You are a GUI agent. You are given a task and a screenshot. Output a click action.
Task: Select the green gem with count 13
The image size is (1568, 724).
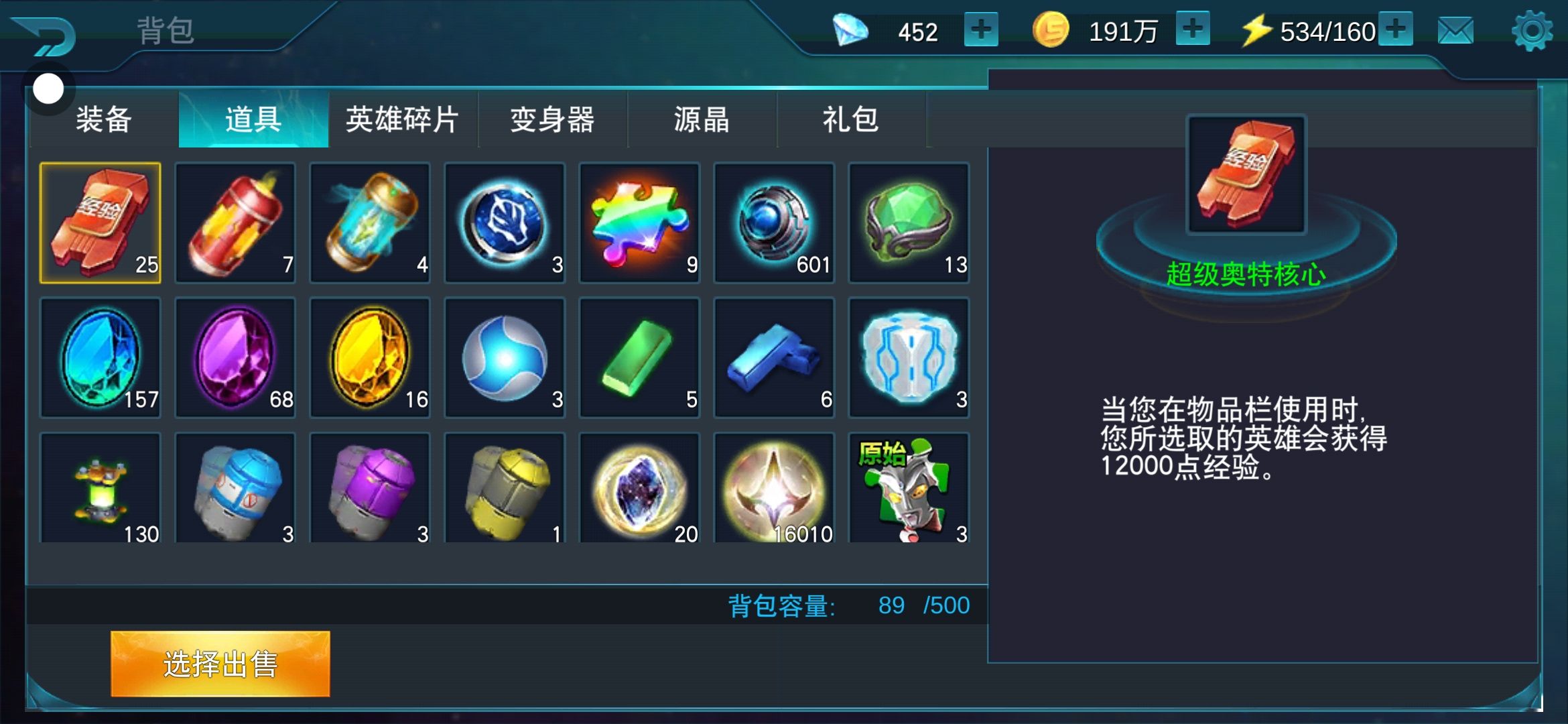(x=909, y=223)
